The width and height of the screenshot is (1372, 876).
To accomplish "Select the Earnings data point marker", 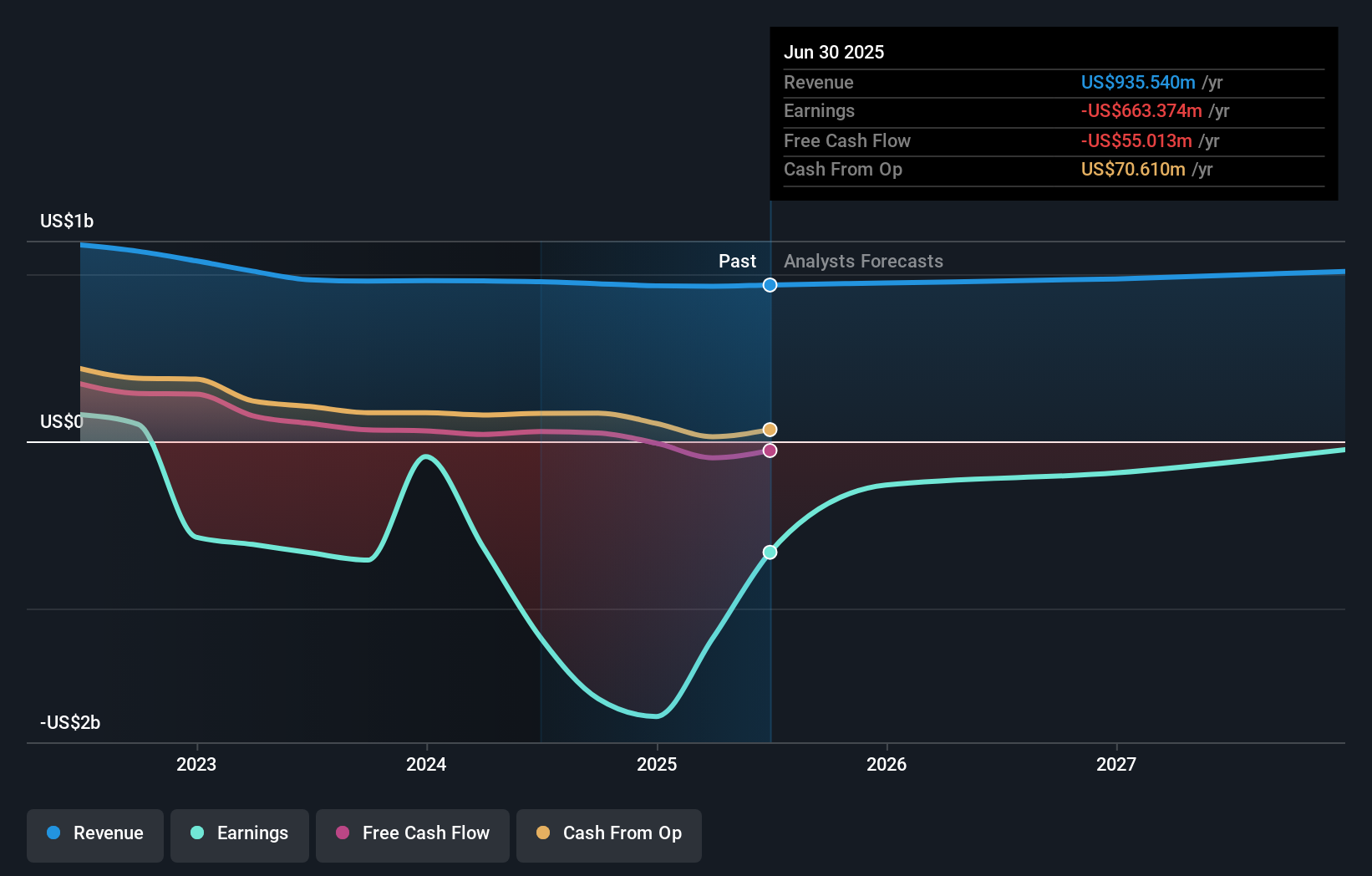I will [770, 553].
